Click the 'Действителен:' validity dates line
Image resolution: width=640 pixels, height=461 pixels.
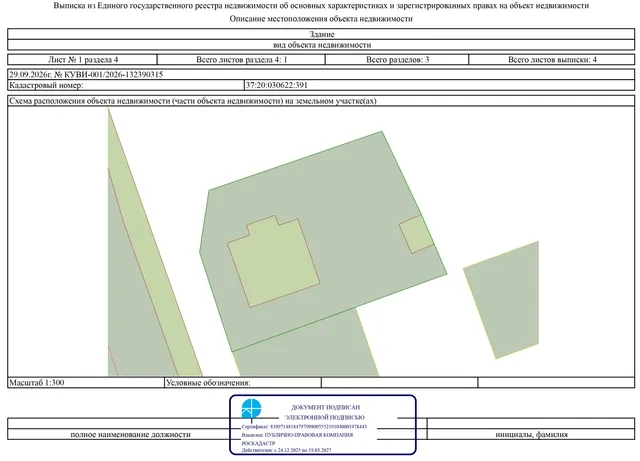286,450
